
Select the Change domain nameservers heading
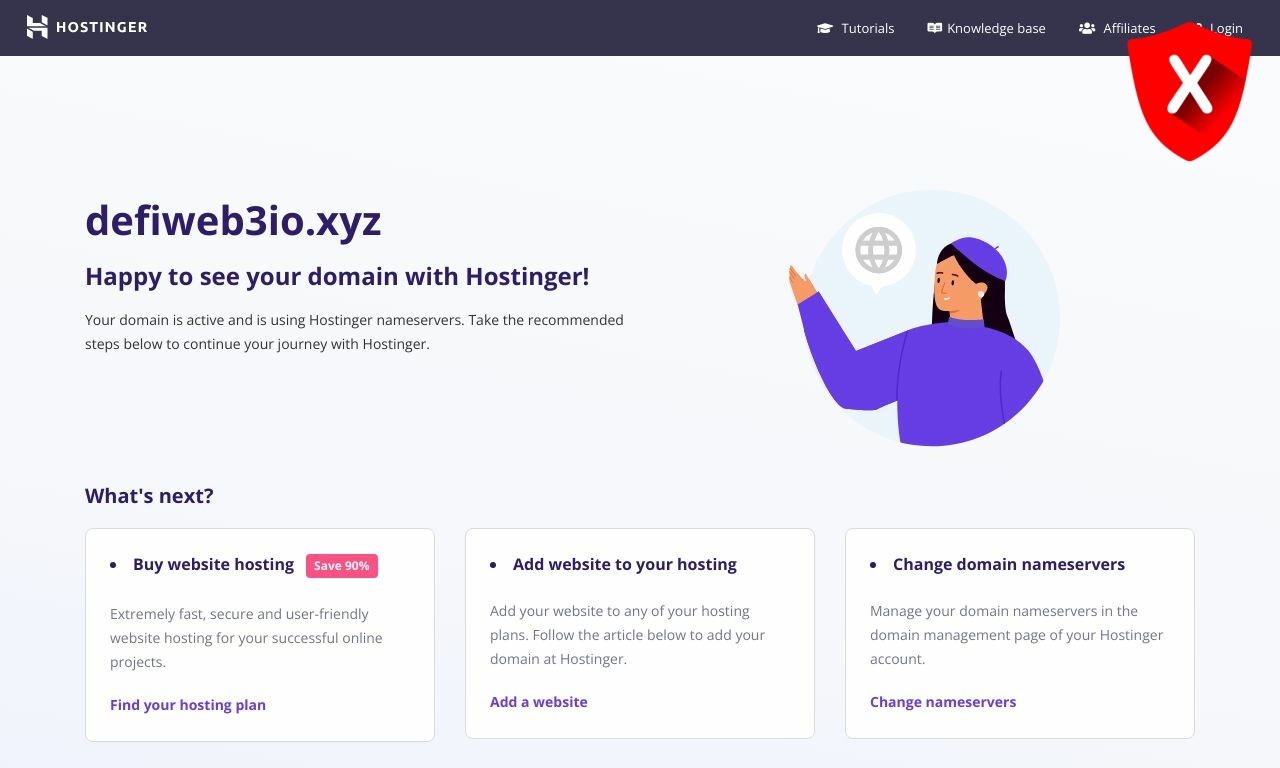click(1009, 564)
